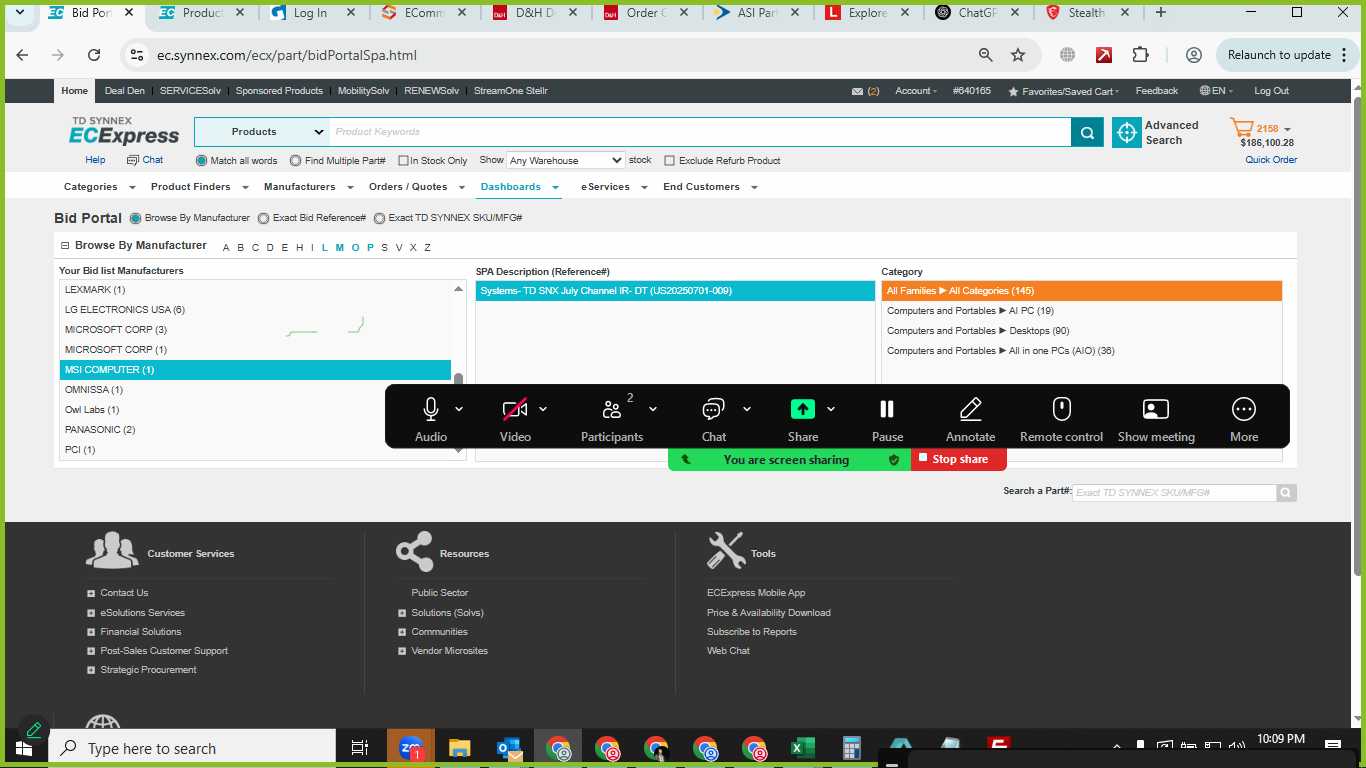
Task: Reload the page in Chrome
Action: (x=94, y=55)
